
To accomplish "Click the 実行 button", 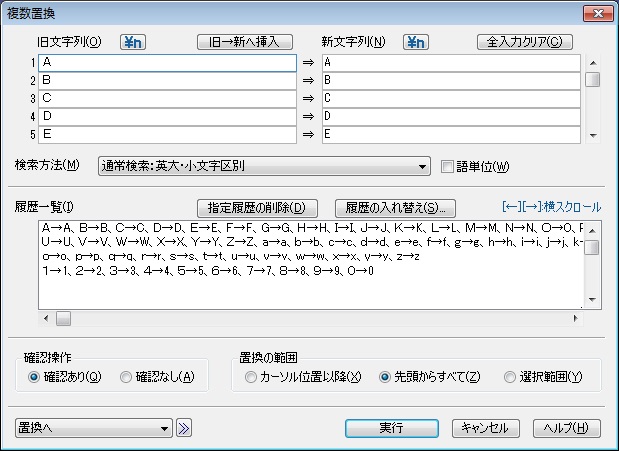I will tap(392, 428).
